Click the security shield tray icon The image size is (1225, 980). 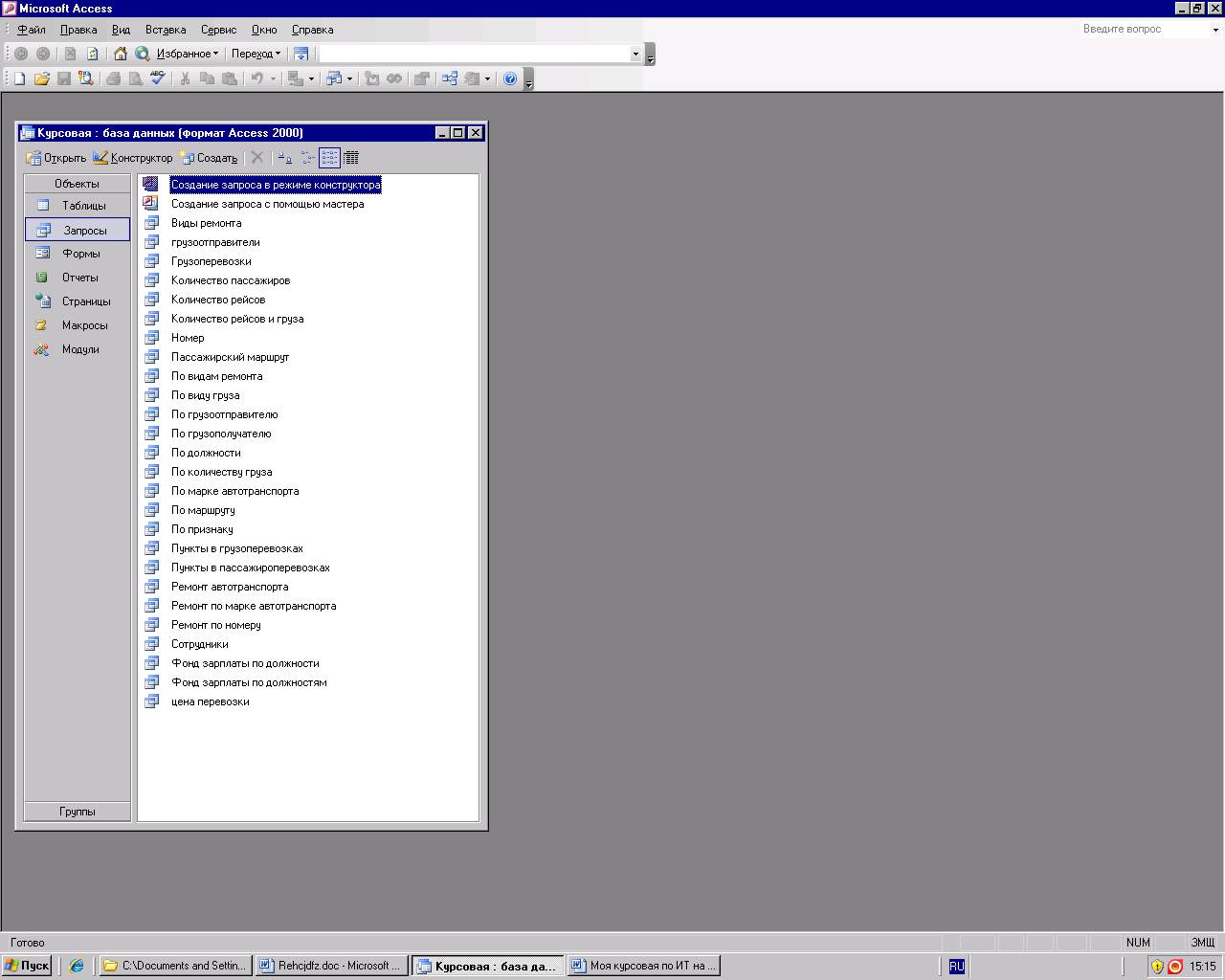pos(1157,967)
